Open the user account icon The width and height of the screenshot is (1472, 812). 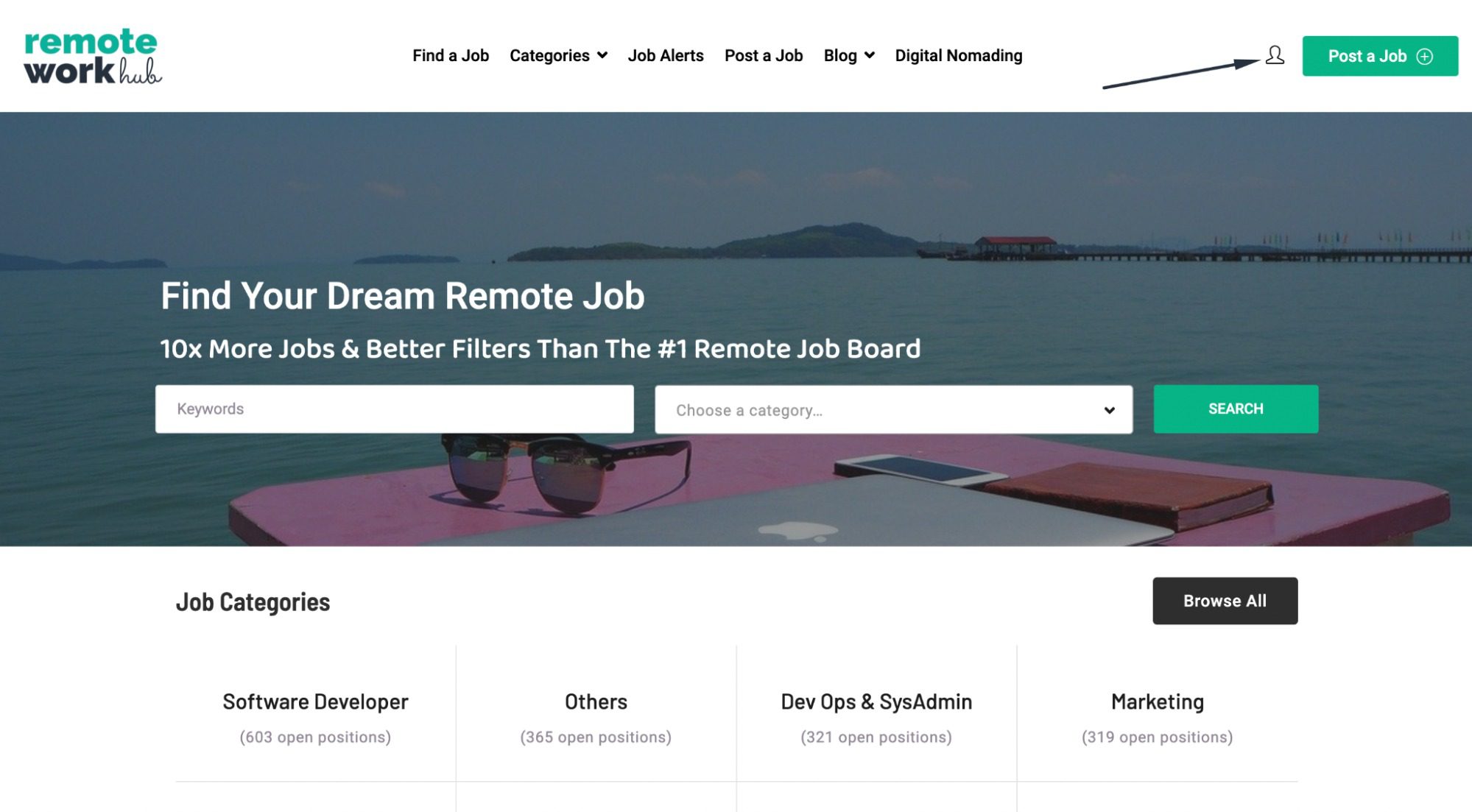click(1273, 55)
